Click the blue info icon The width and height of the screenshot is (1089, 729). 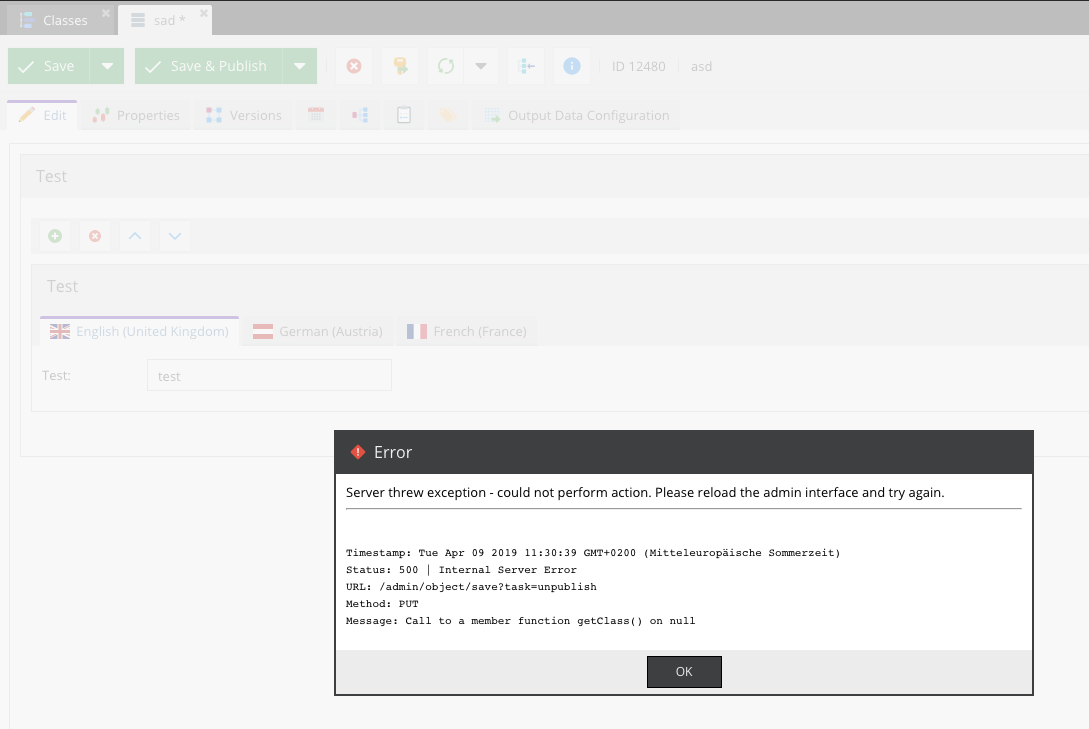[572, 66]
